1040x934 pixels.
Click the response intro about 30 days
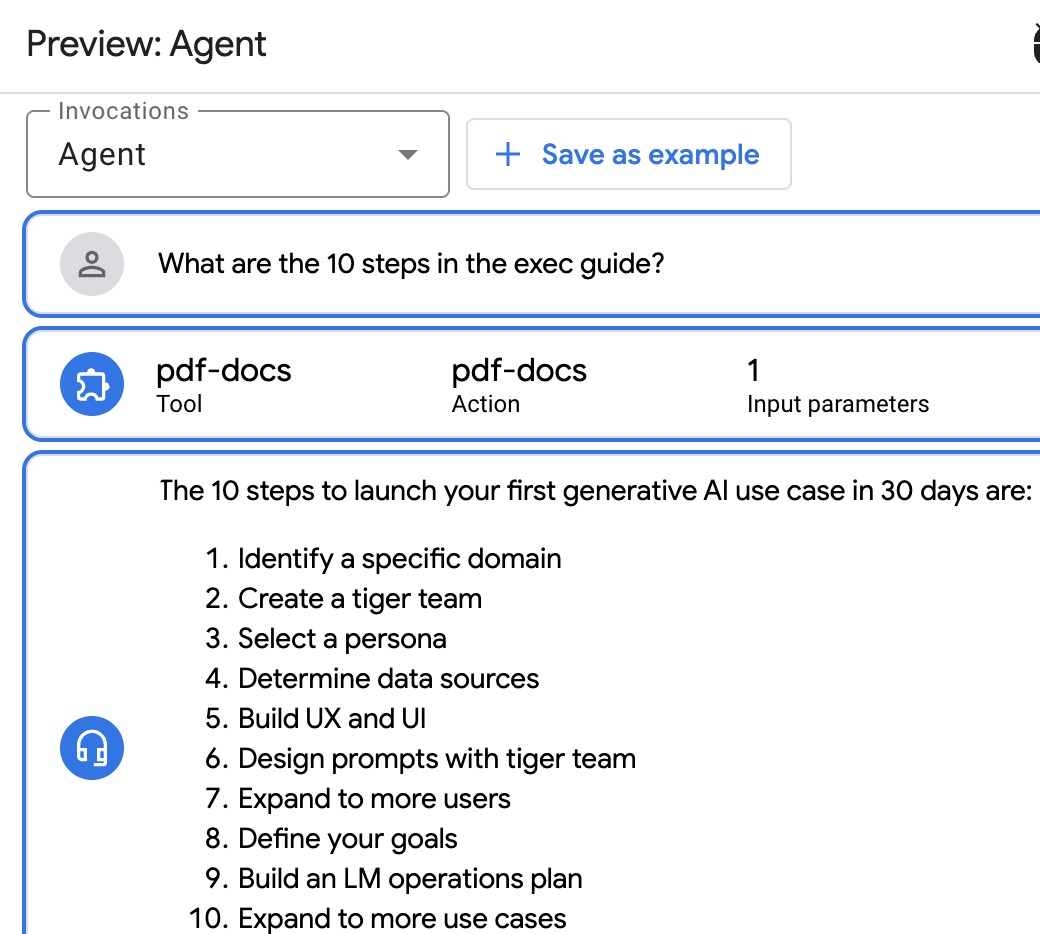point(595,491)
